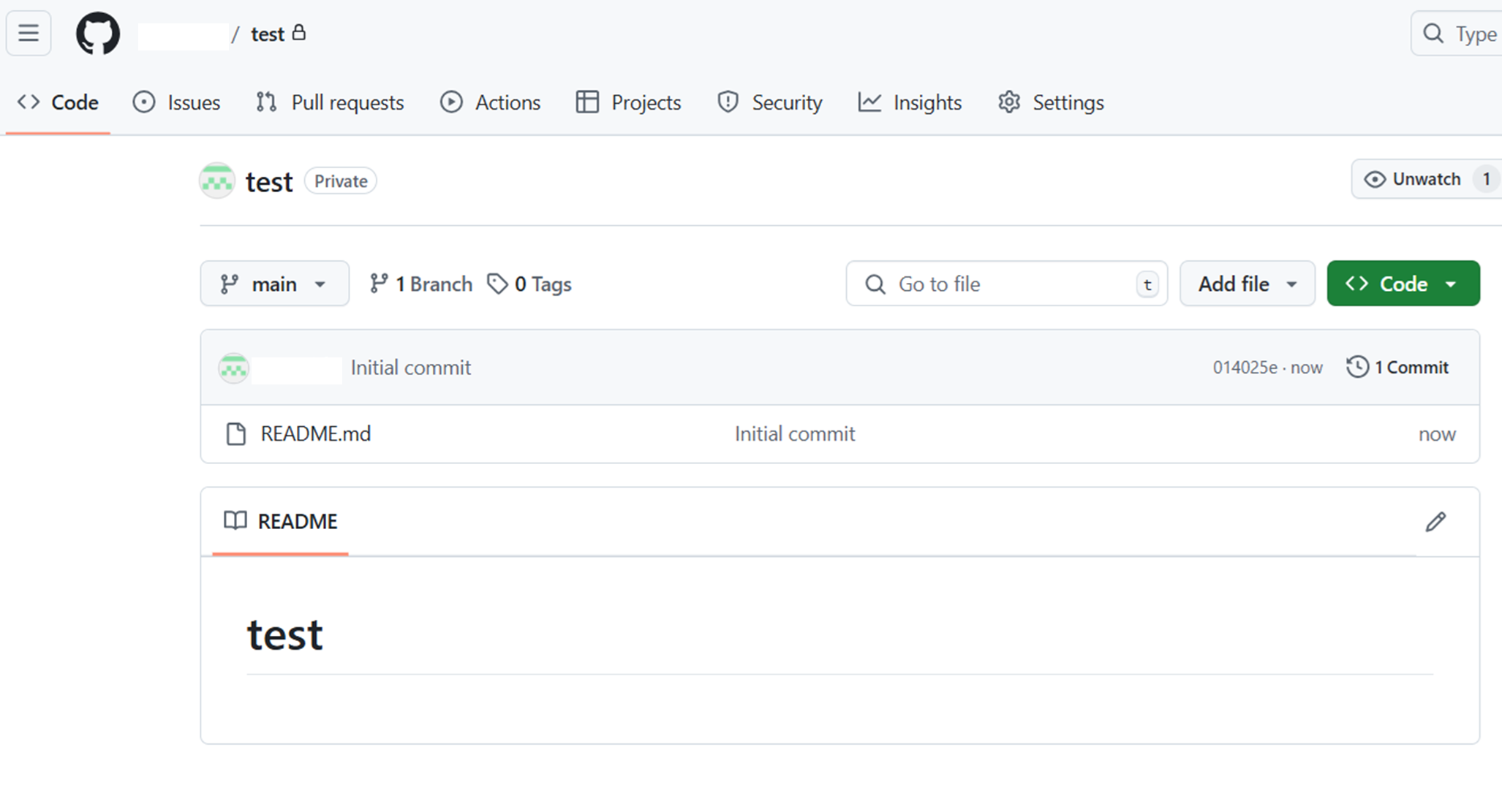Switch to the Issues tab
The image size is (1502, 812).
(x=176, y=102)
